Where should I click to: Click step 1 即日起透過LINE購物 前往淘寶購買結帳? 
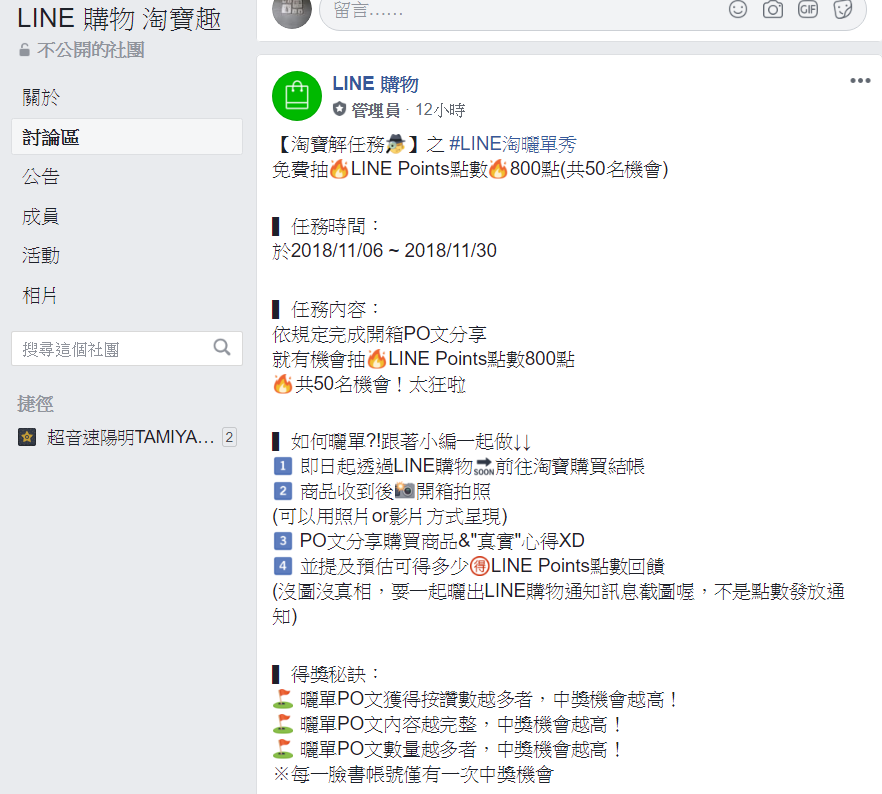pyautogui.click(x=472, y=466)
